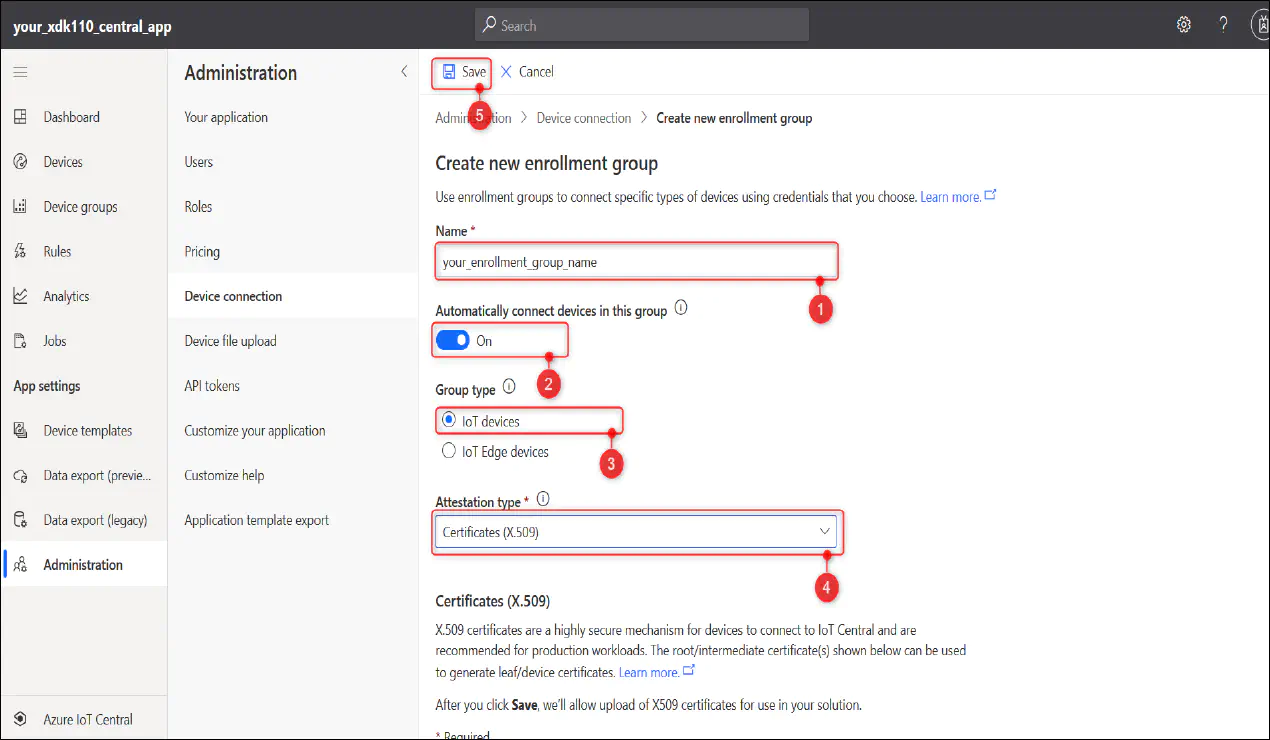
Task: Collapse the Administration panel chevron
Action: [x=404, y=72]
